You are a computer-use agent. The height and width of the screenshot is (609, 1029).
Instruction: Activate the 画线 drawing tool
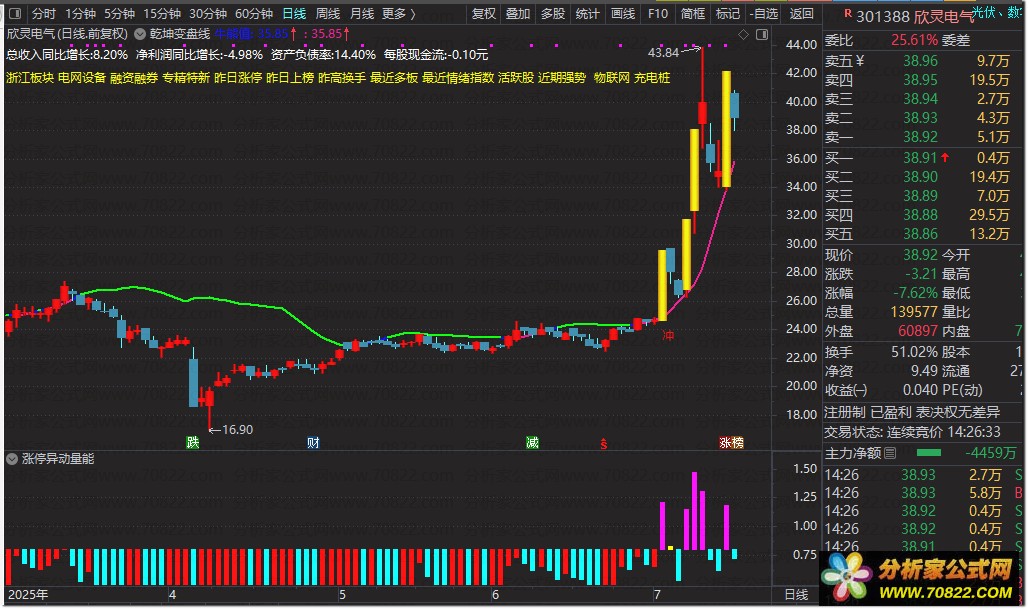coord(623,13)
